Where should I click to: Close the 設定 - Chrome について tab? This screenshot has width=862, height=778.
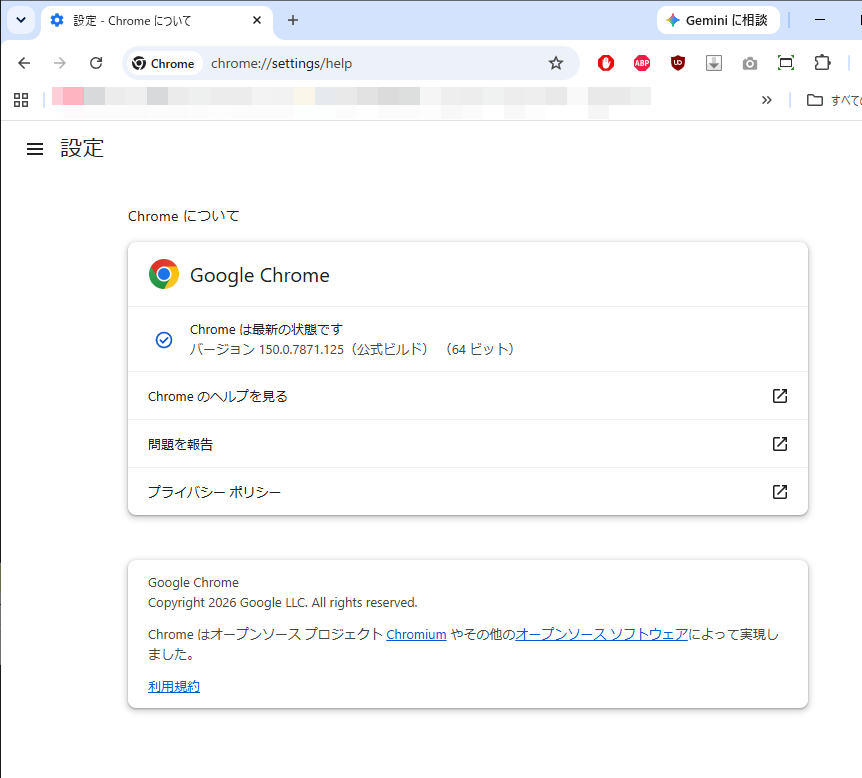click(257, 20)
